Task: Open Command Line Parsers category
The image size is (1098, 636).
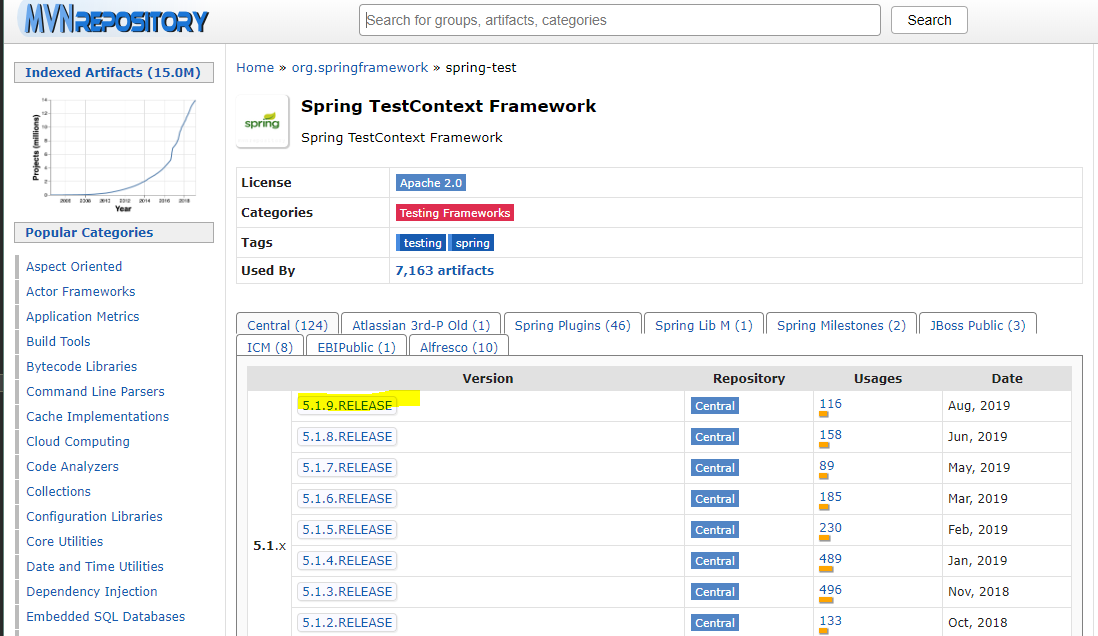Action: [95, 392]
